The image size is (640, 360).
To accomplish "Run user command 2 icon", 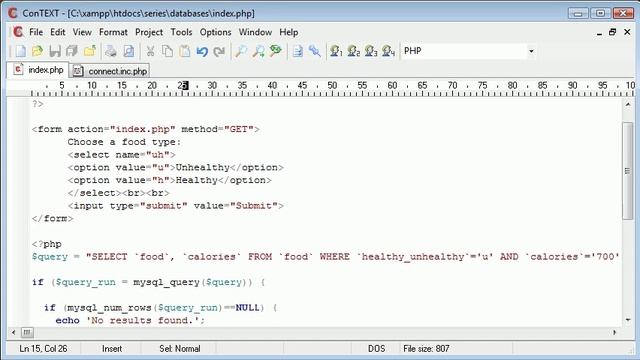I will pyautogui.click(x=353, y=51).
